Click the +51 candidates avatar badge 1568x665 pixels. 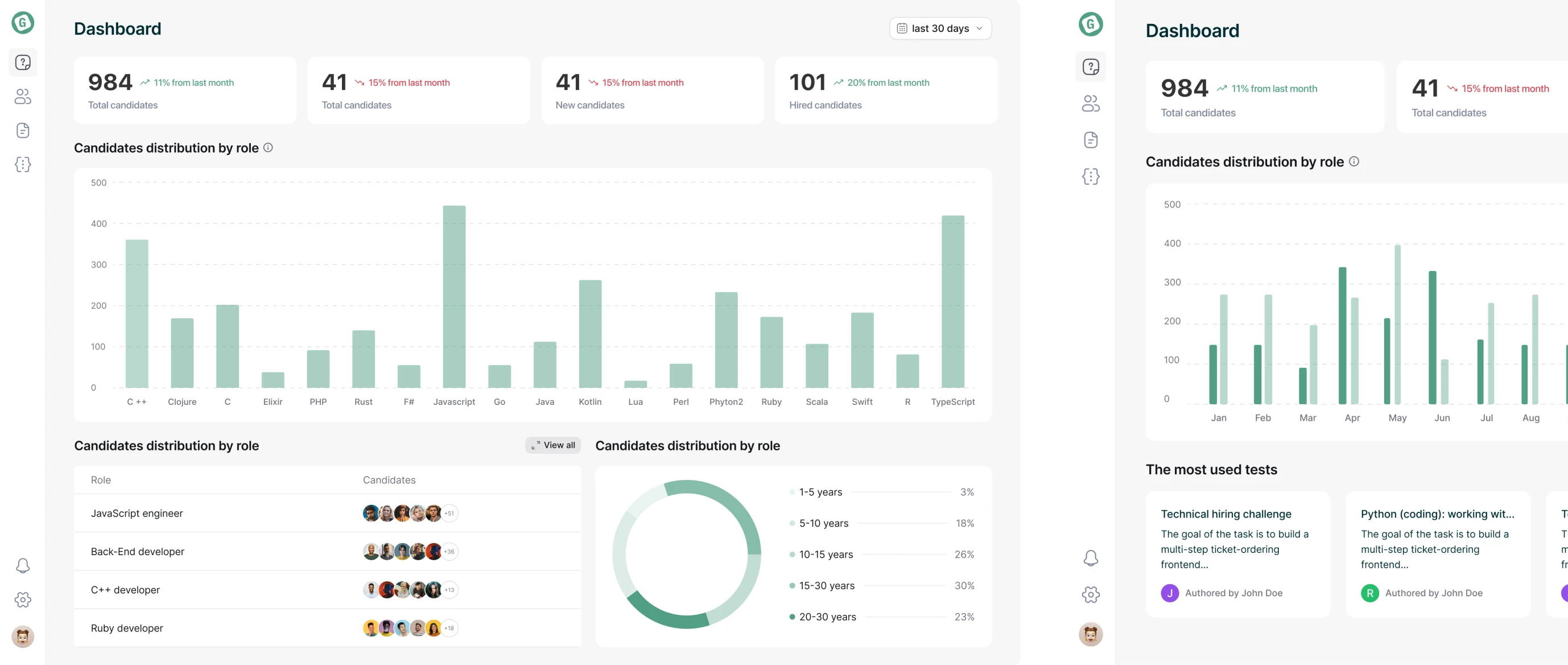pyautogui.click(x=449, y=514)
